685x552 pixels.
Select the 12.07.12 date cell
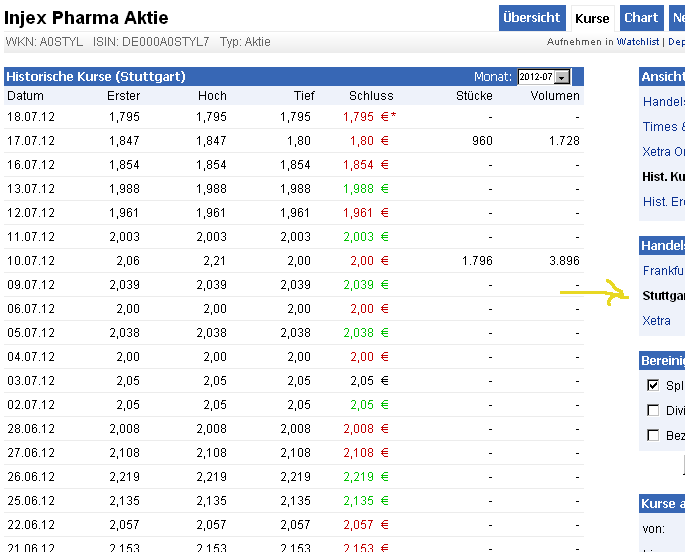tap(31, 213)
